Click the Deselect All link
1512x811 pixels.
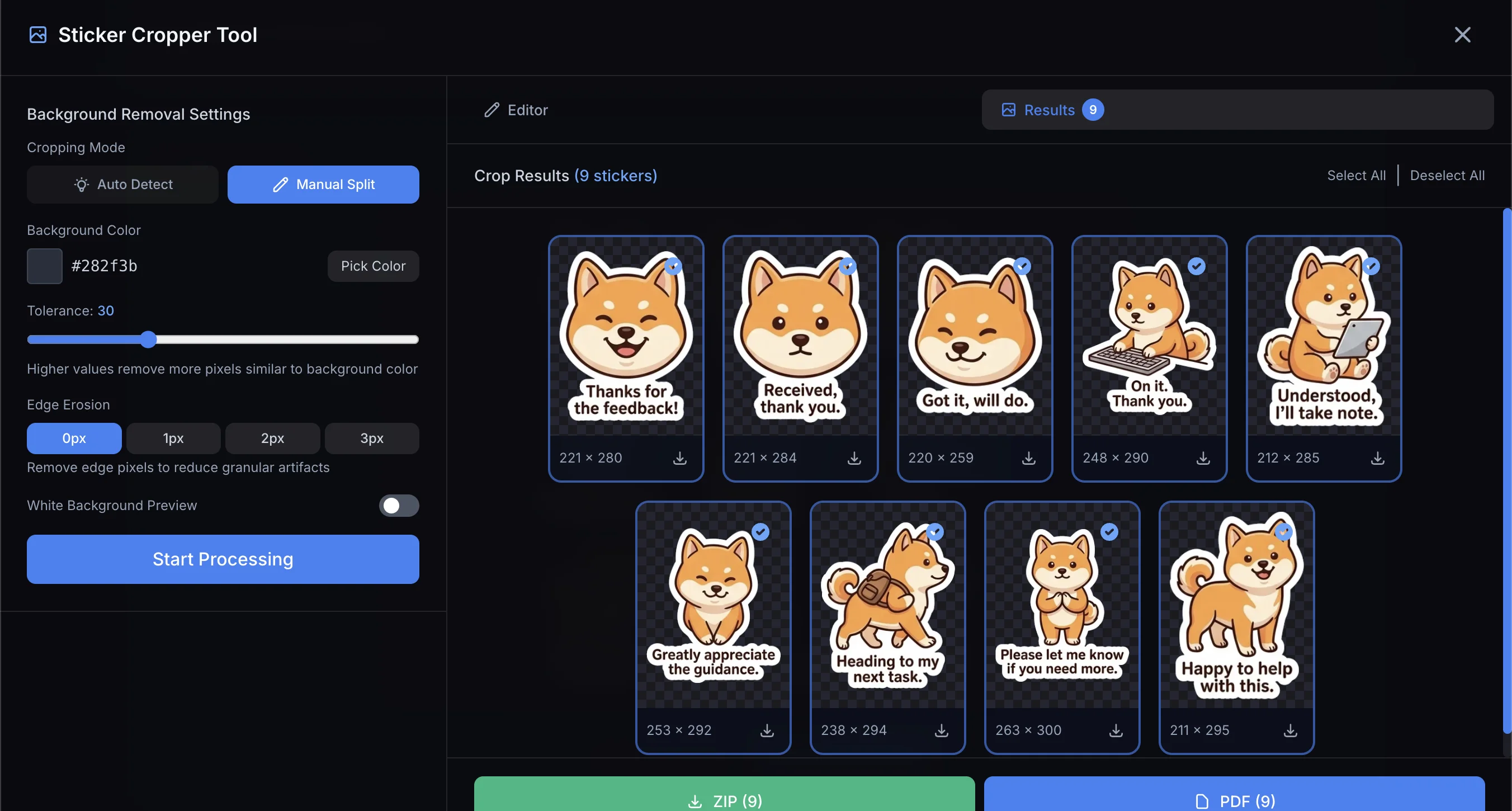coord(1447,176)
